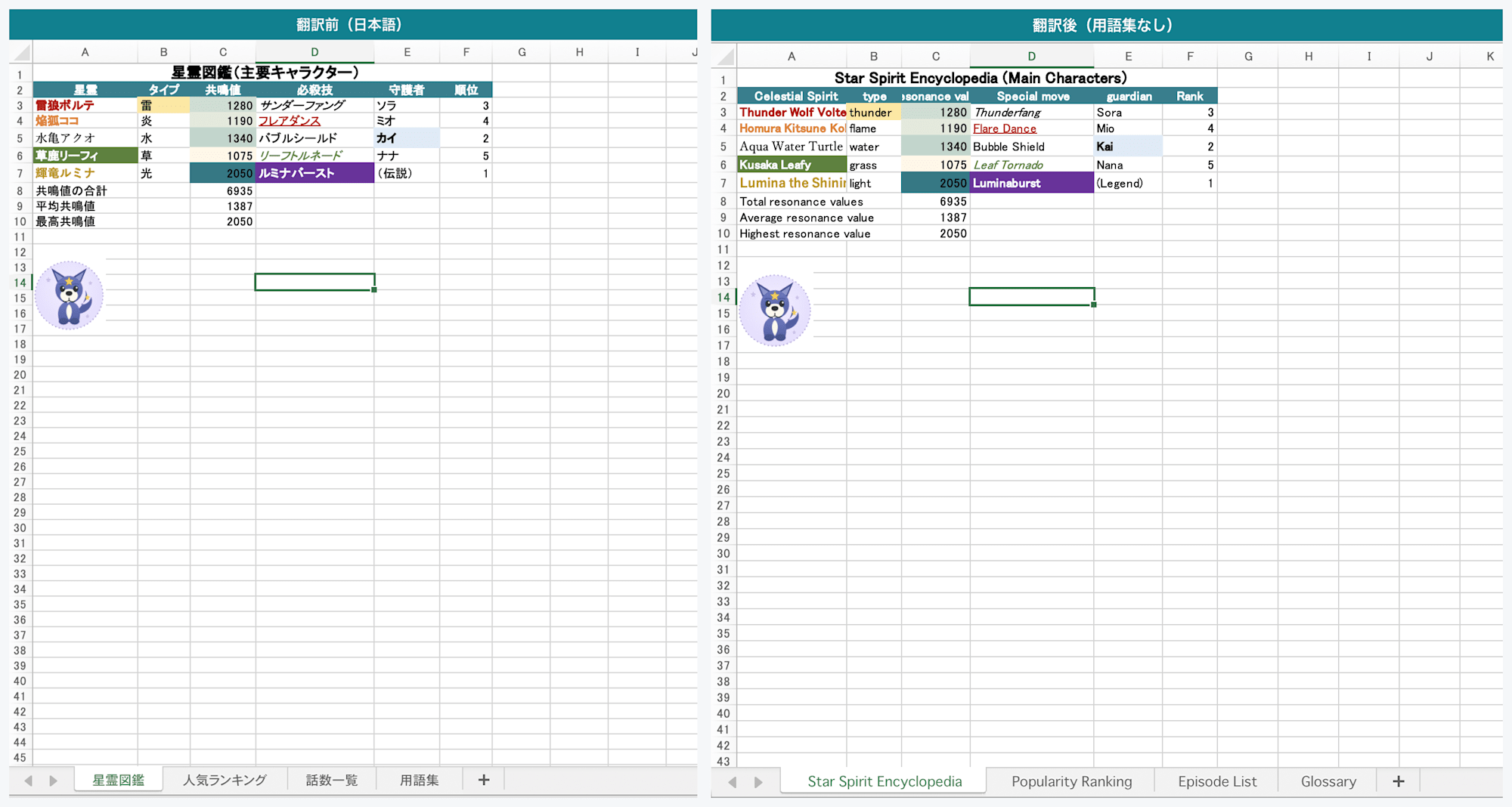Click the 1387 average in Japanese sheet
This screenshot has width=1512, height=807.
click(x=223, y=206)
